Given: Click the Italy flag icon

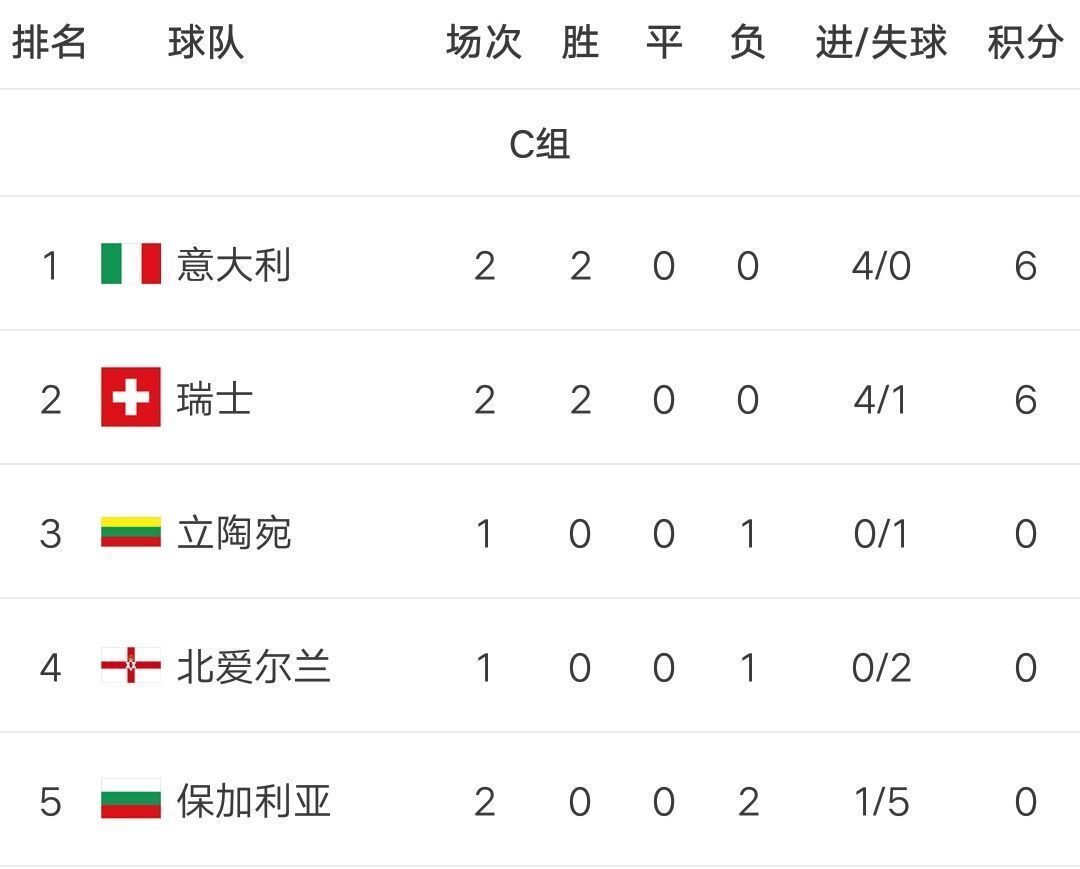Looking at the screenshot, I should point(131,264).
